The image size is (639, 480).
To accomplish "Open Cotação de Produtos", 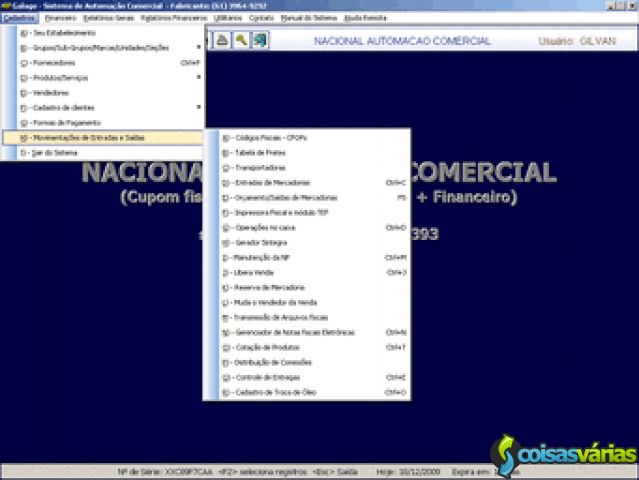I will 306,348.
